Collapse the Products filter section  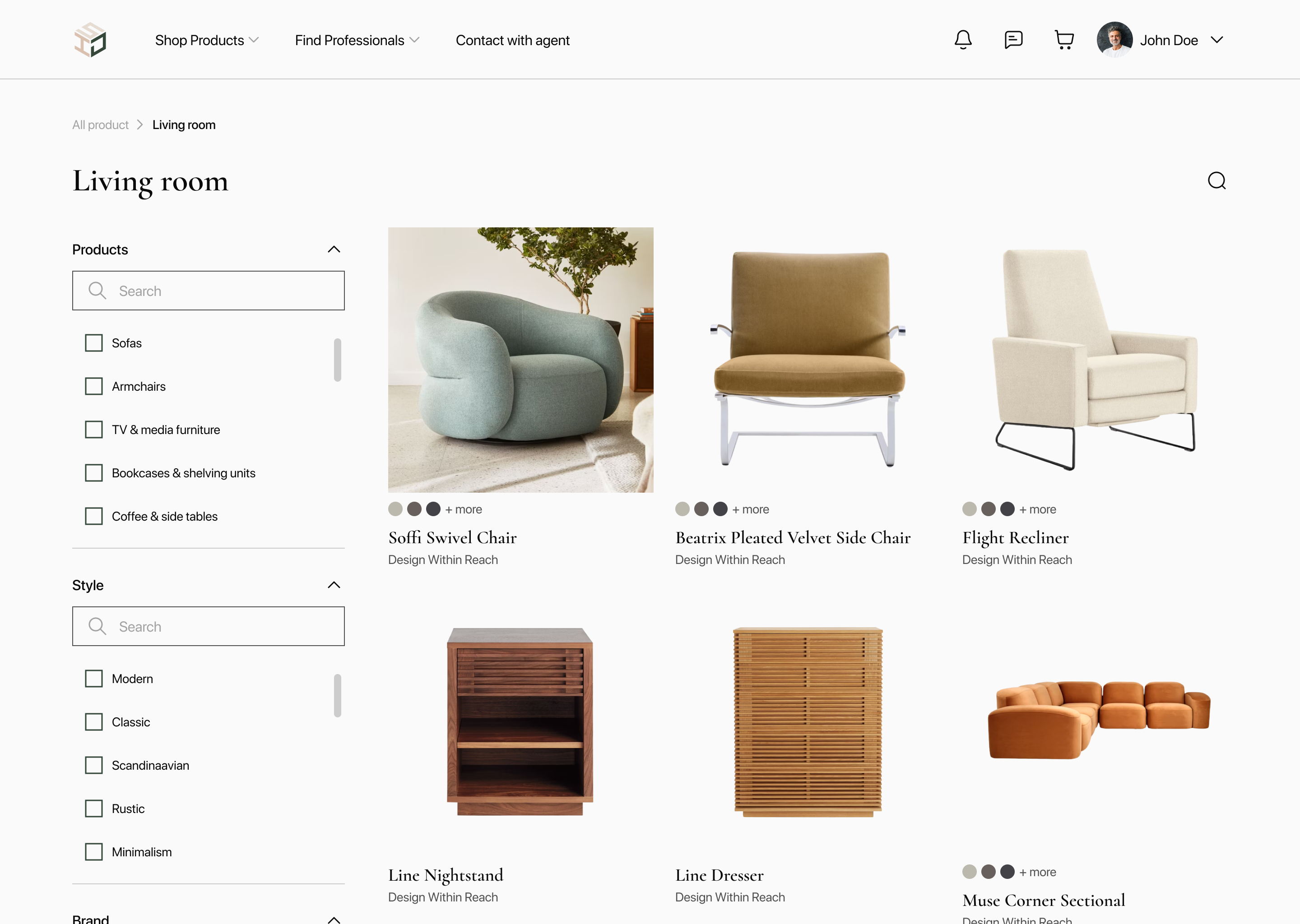(334, 249)
